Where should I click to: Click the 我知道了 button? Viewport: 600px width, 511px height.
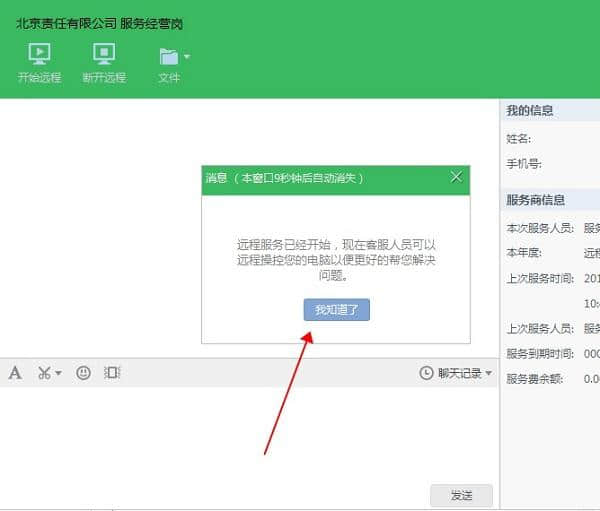[x=337, y=310]
